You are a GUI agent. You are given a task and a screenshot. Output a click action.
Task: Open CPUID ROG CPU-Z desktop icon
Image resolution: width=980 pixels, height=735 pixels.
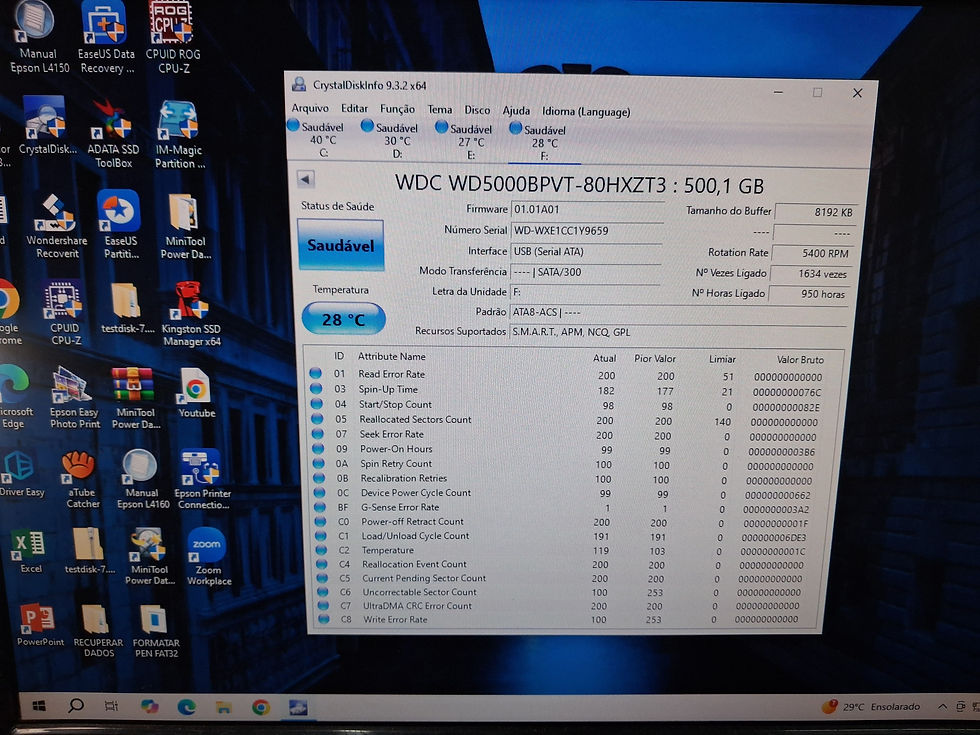click(x=173, y=38)
